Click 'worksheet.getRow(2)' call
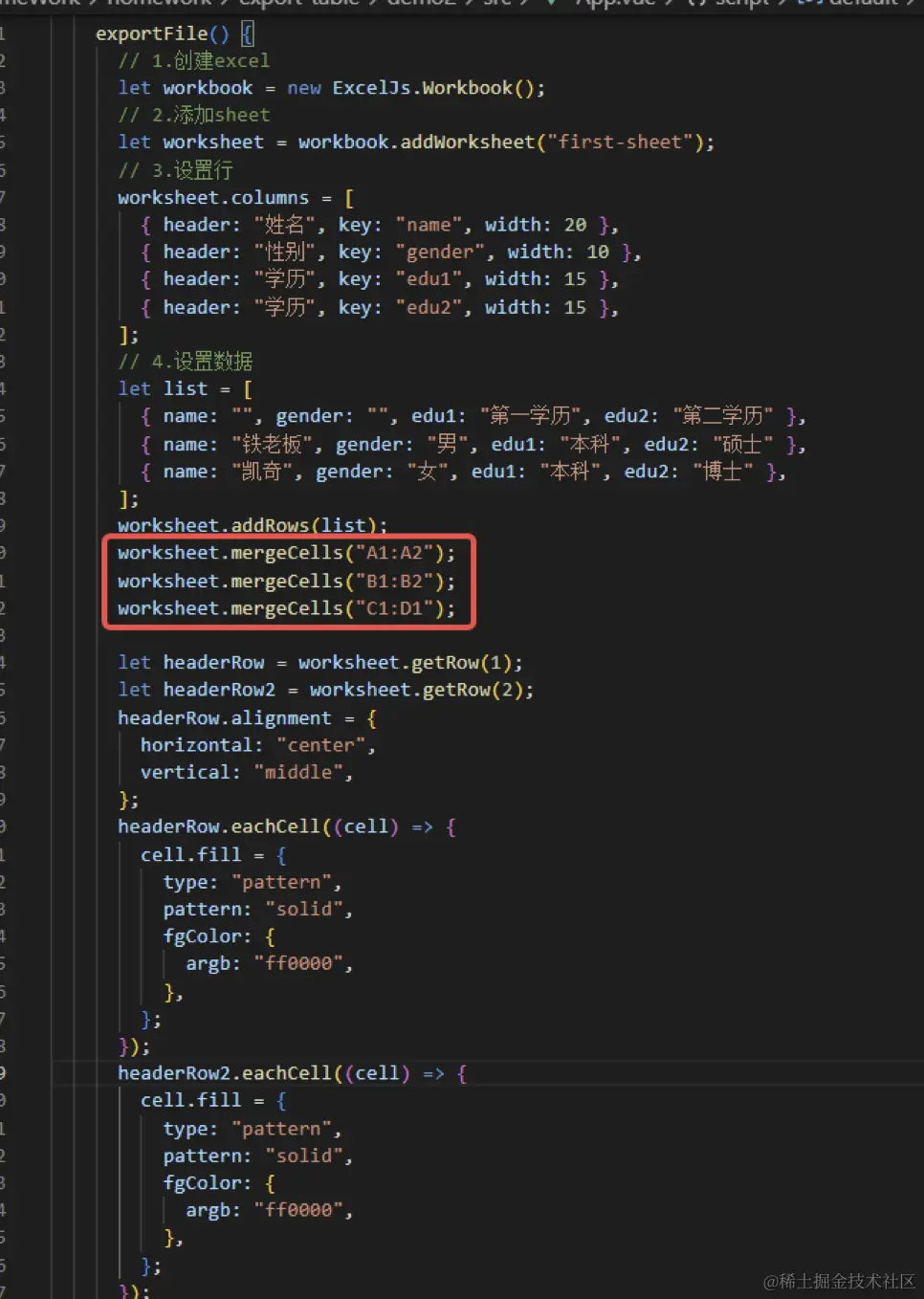Image resolution: width=924 pixels, height=1299 pixels. [417, 690]
